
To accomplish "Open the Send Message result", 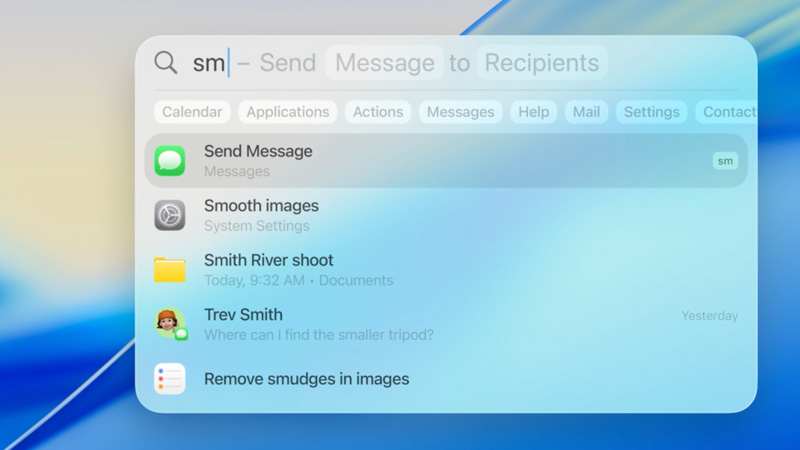I will 446,161.
